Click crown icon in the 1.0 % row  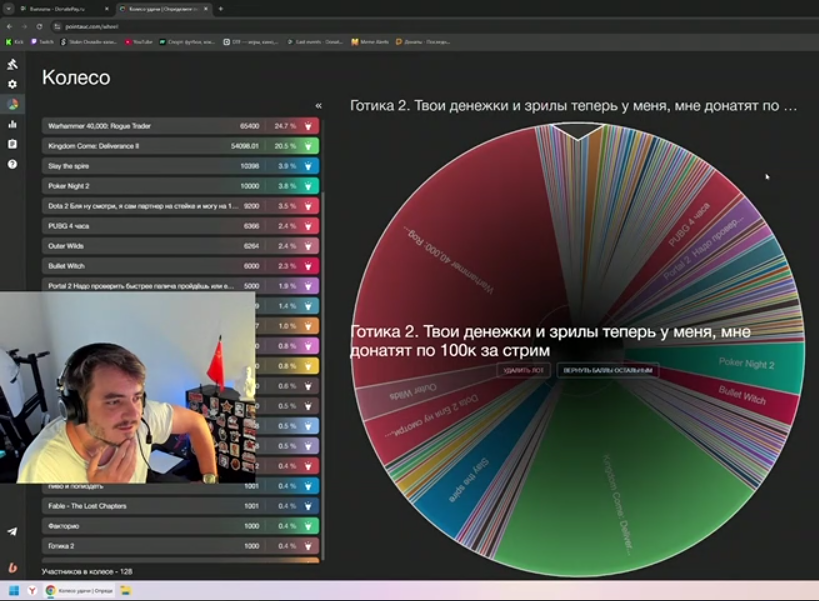(308, 326)
